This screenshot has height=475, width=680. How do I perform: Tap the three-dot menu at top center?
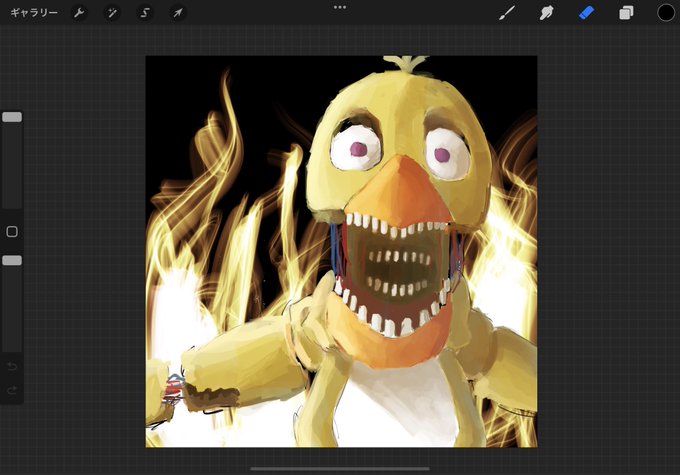tap(340, 7)
